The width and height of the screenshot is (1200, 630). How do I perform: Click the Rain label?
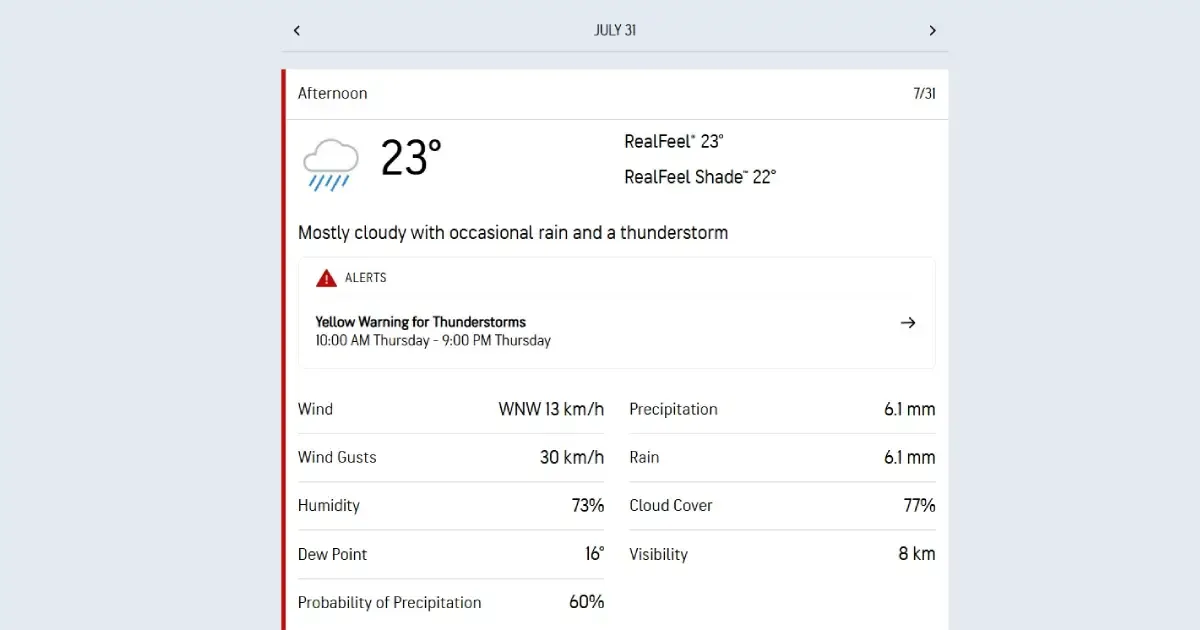pyautogui.click(x=644, y=457)
